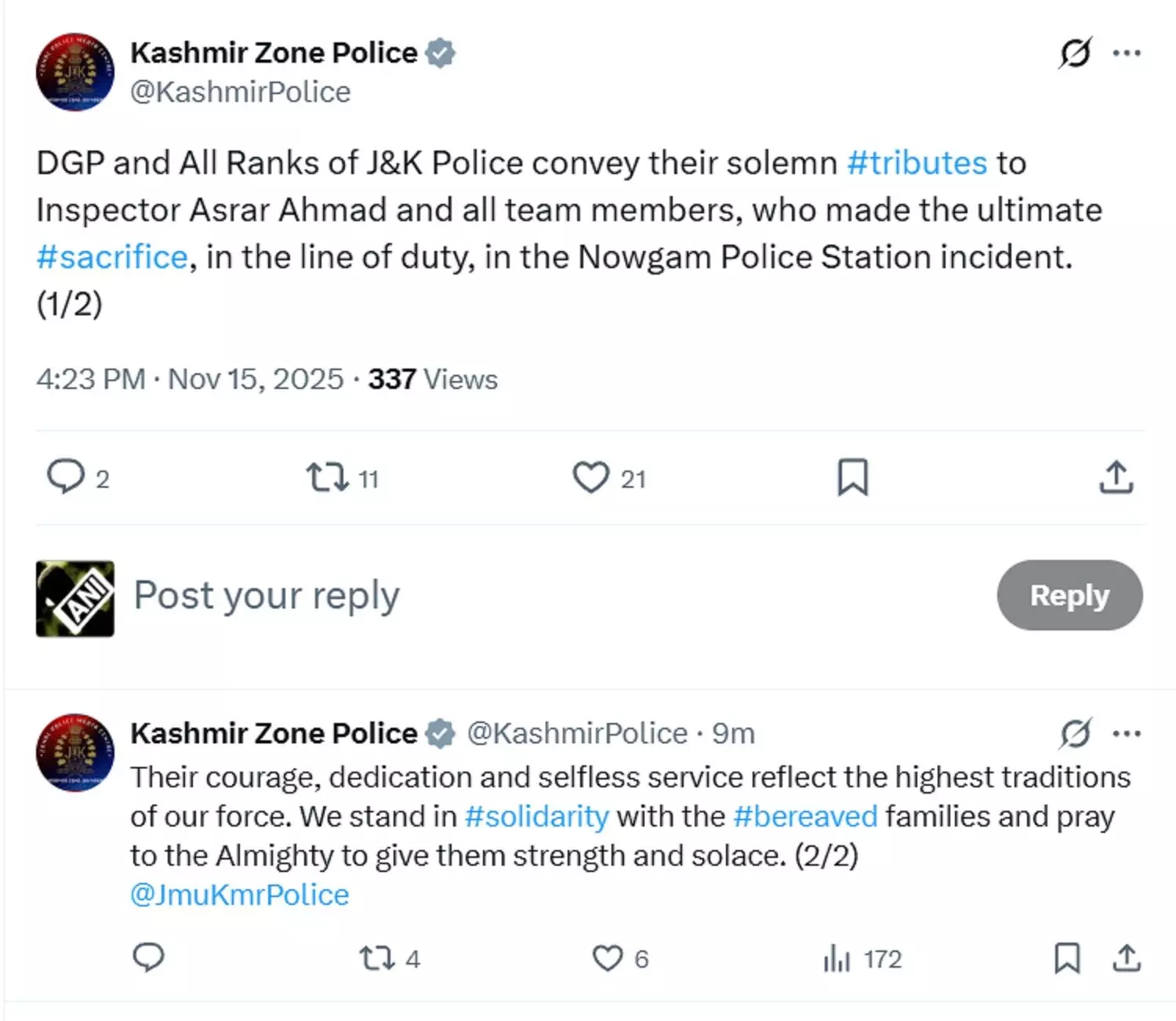Like the reply with 6 likes
The height and width of the screenshot is (1021, 1176).
pyautogui.click(x=608, y=958)
